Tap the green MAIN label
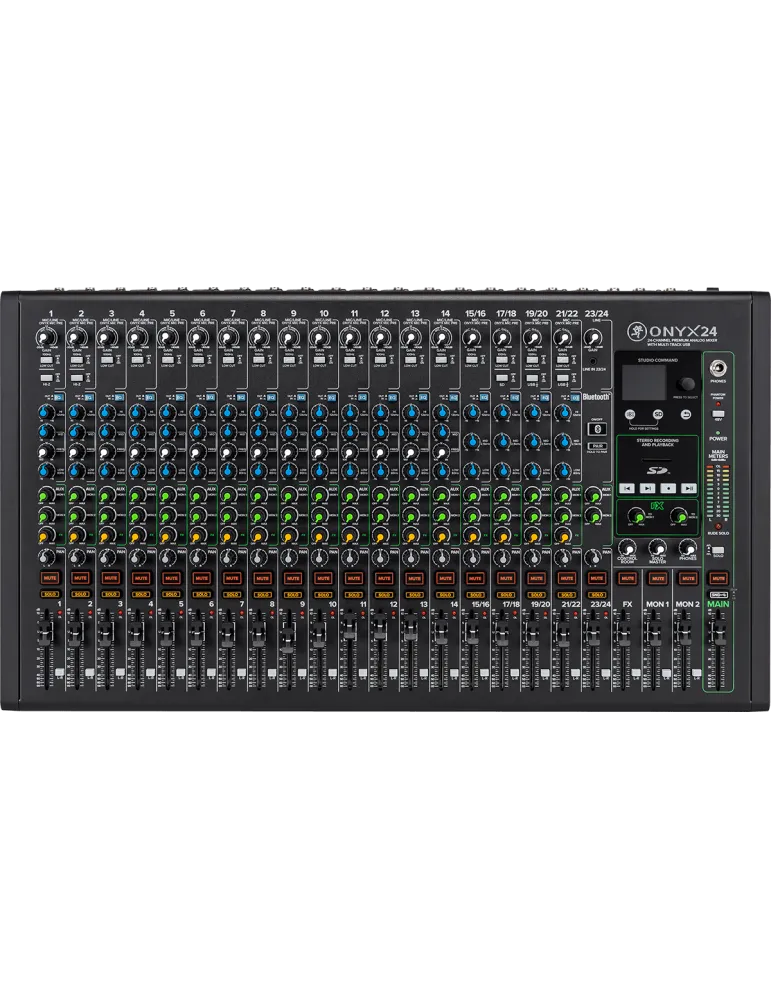 pos(718,604)
